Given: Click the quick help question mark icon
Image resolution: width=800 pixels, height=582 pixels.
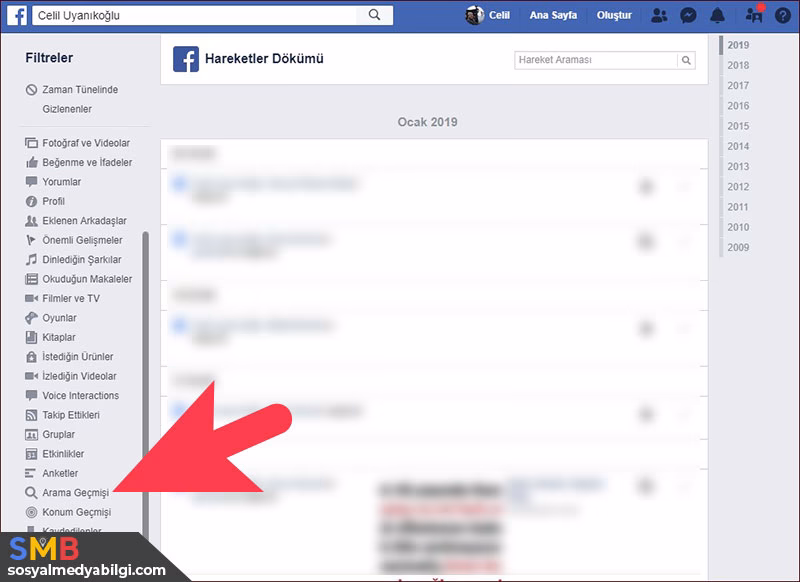Looking at the screenshot, I should [x=782, y=15].
